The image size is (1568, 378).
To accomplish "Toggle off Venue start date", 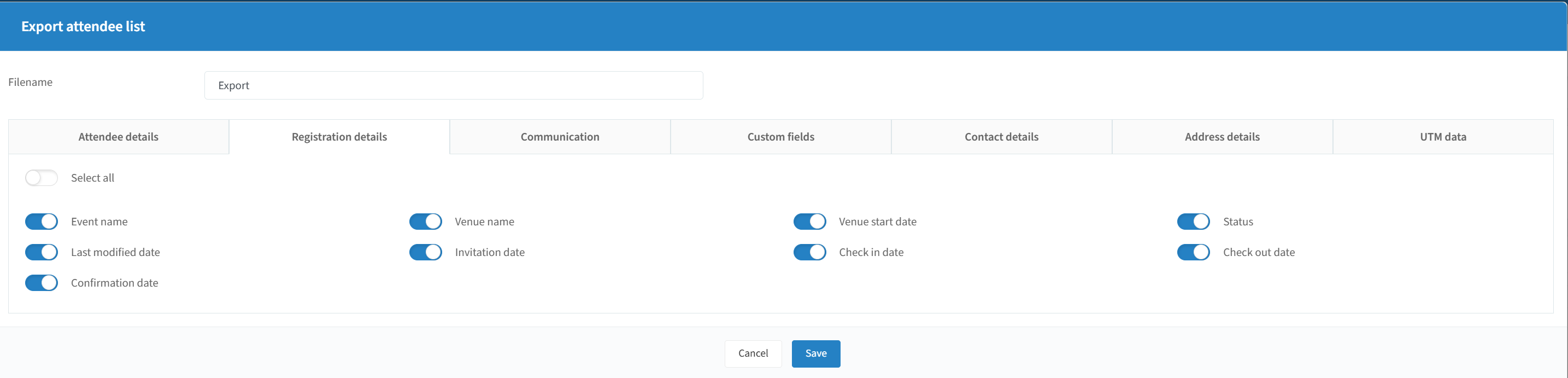I will point(809,222).
